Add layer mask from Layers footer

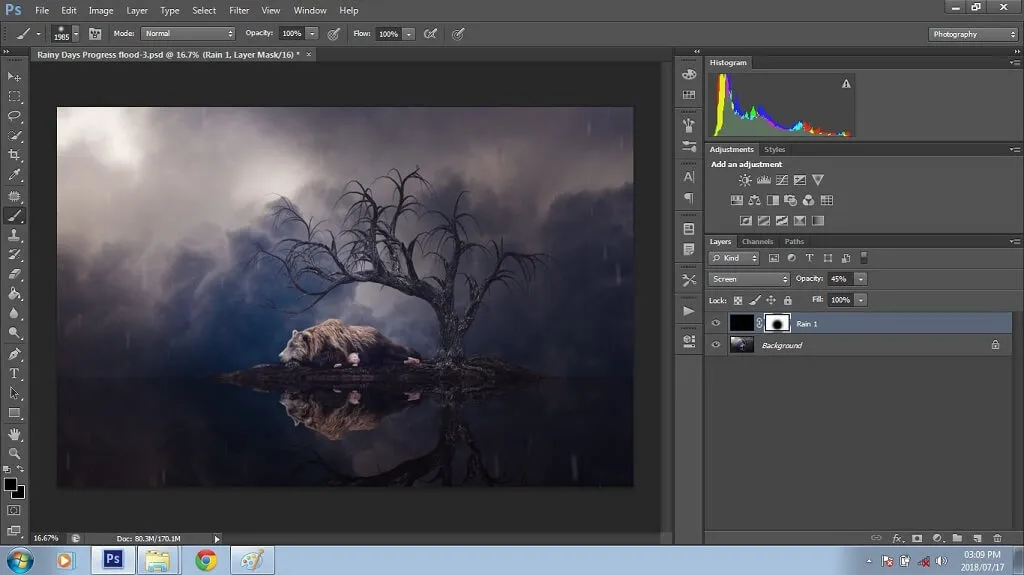[x=917, y=538]
